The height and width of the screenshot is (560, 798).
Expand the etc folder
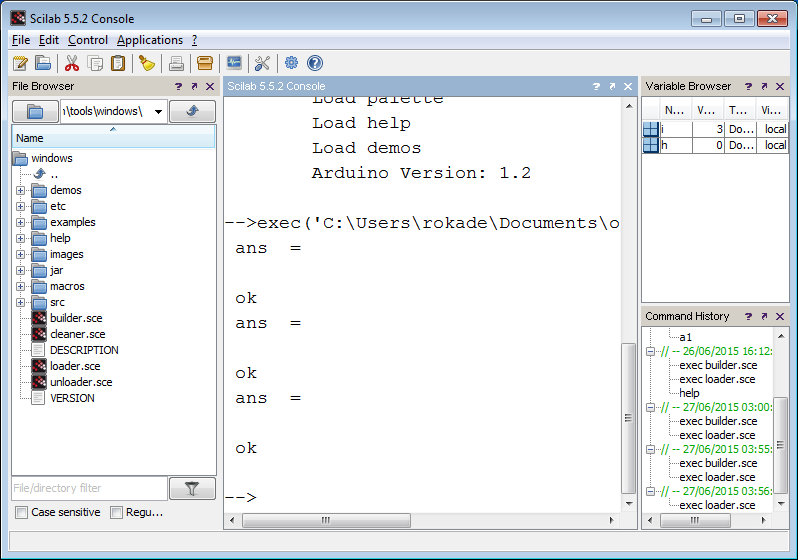pyautogui.click(x=20, y=206)
